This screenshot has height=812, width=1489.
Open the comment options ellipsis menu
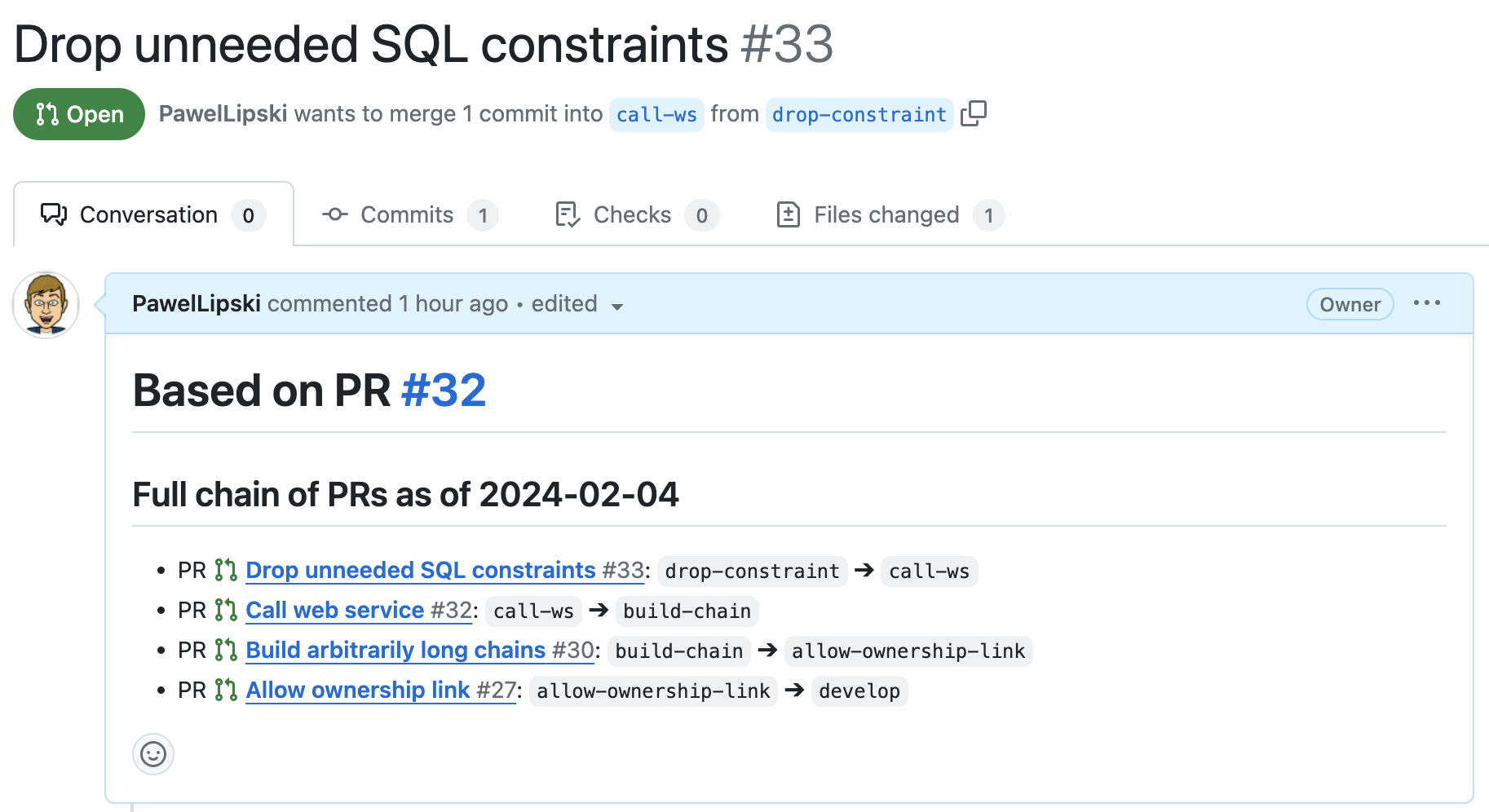[x=1427, y=303]
